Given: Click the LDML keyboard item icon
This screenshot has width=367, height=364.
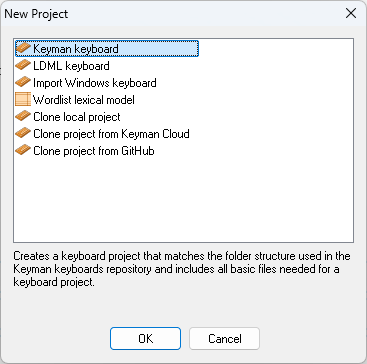Looking at the screenshot, I should (x=23, y=65).
